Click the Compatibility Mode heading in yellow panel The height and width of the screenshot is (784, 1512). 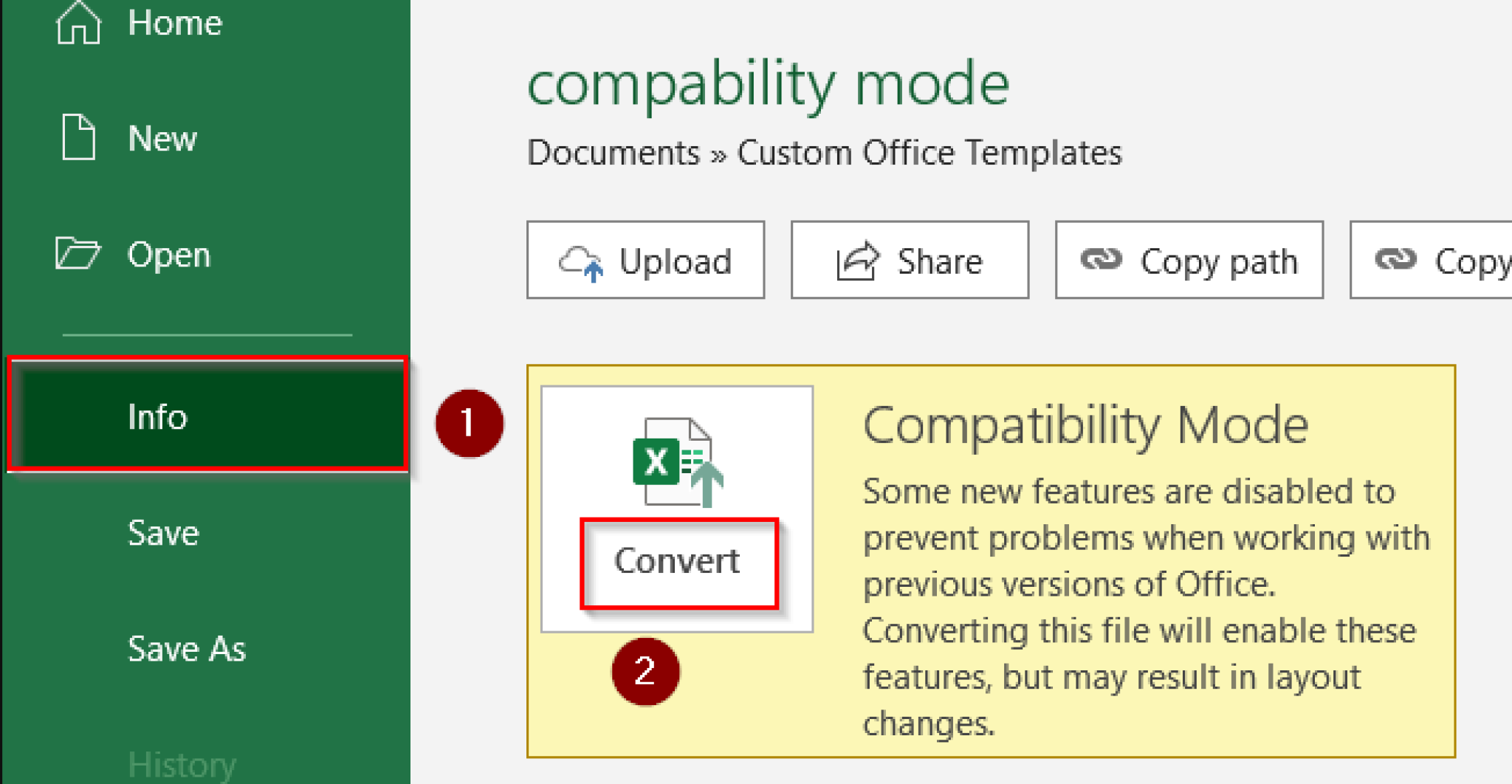1085,426
